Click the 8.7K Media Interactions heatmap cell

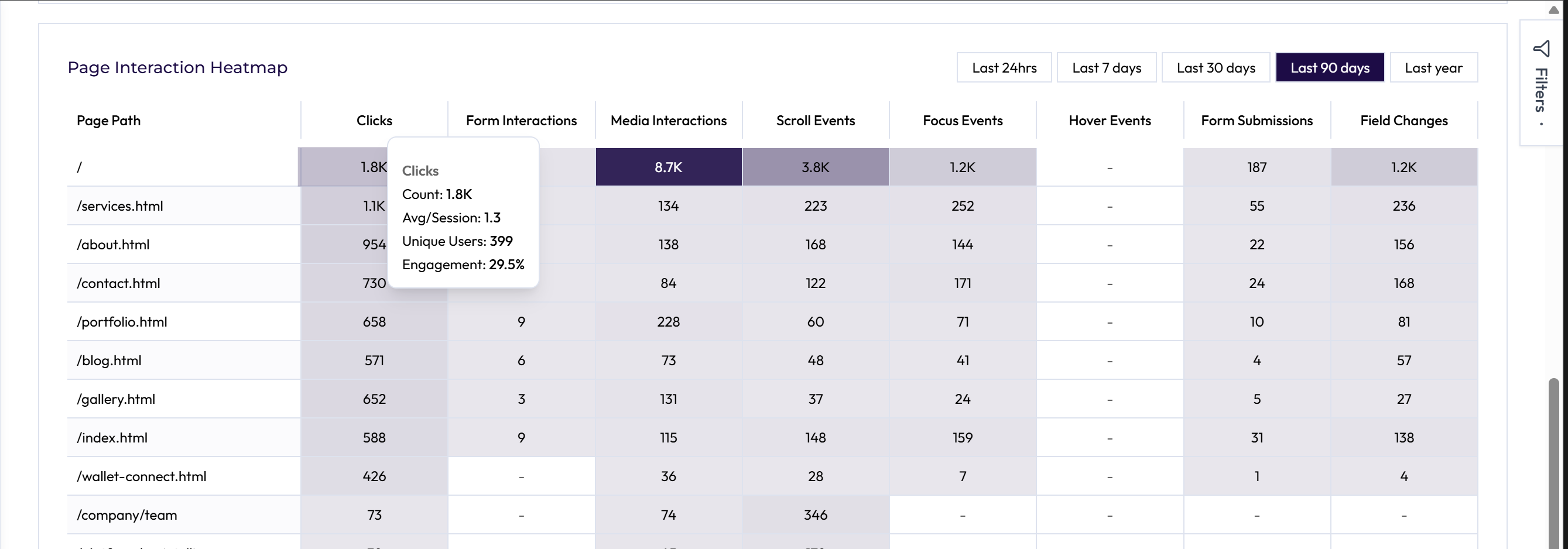668,167
